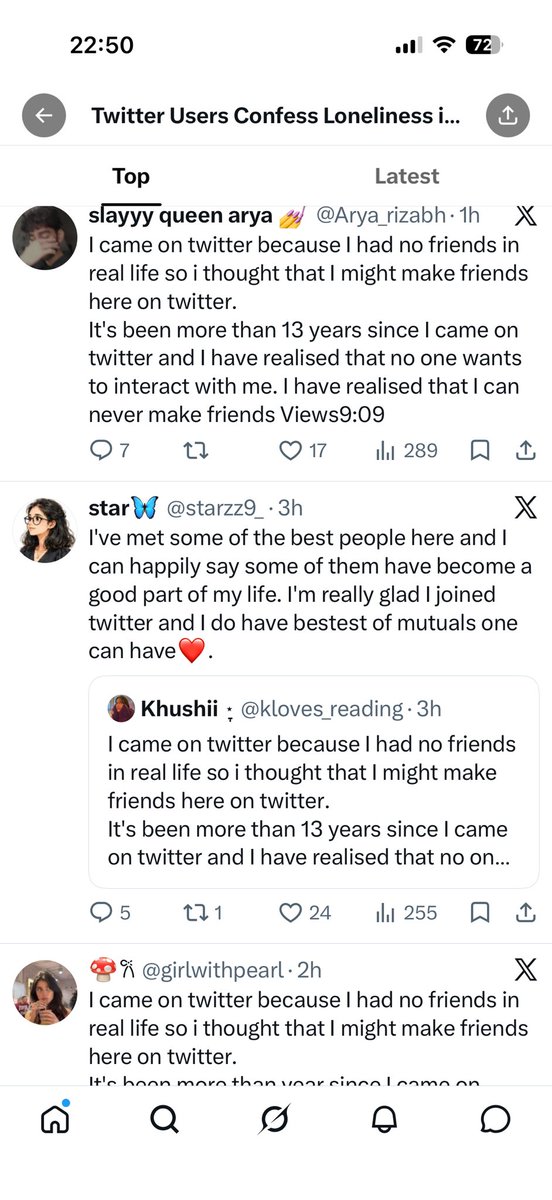
Task: Open Search from bottom navigation
Action: click(165, 1119)
